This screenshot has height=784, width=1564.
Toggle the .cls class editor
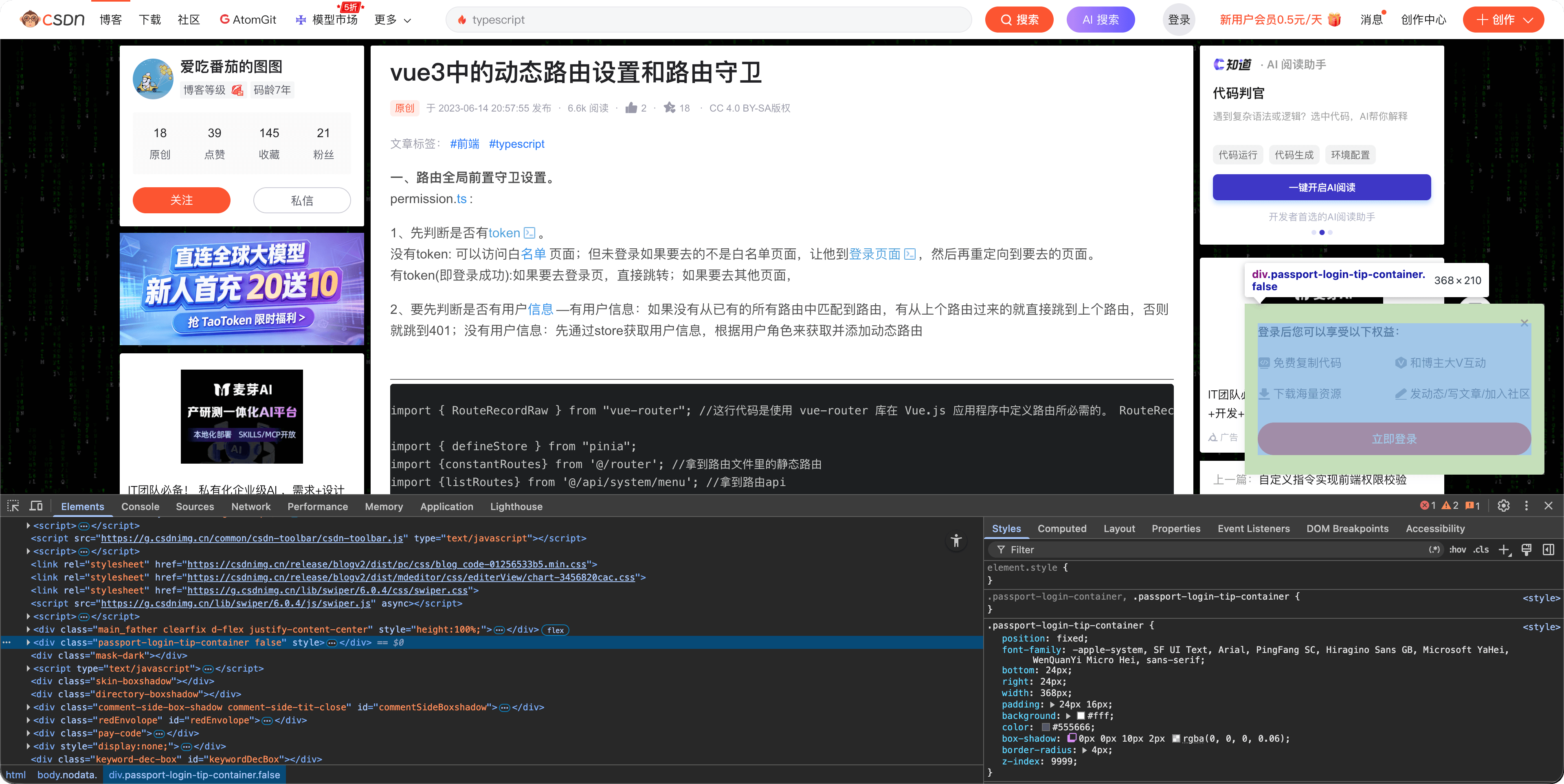point(1481,550)
